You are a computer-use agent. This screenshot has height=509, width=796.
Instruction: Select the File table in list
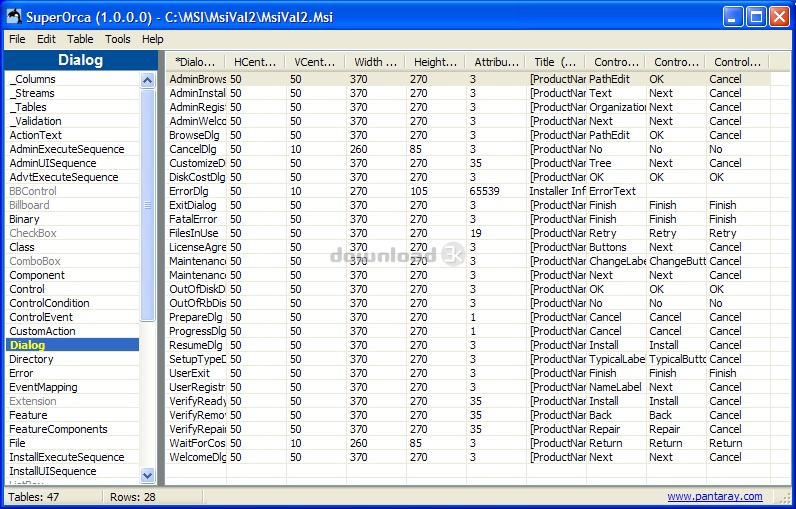[x=73, y=443]
